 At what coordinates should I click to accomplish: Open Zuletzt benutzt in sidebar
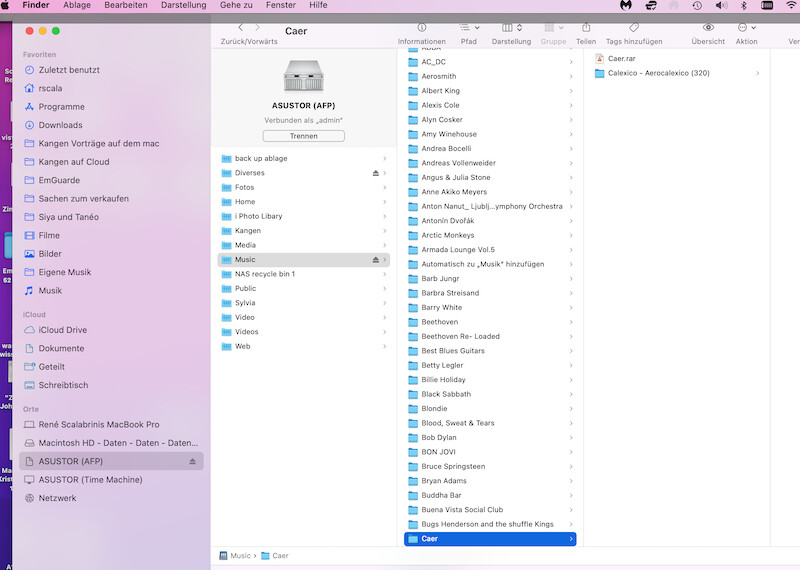pos(69,70)
